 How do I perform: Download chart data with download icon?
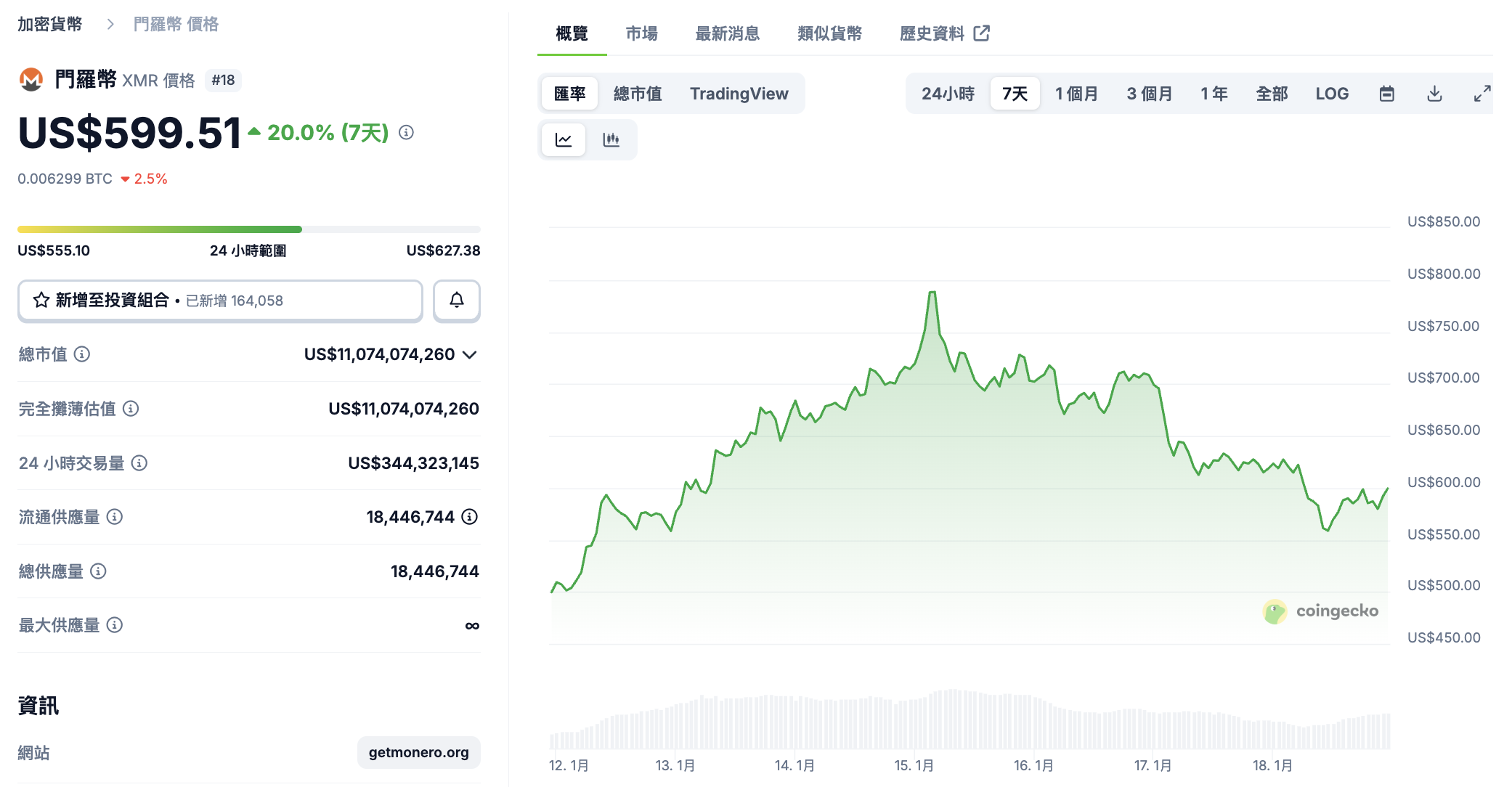(x=1434, y=94)
